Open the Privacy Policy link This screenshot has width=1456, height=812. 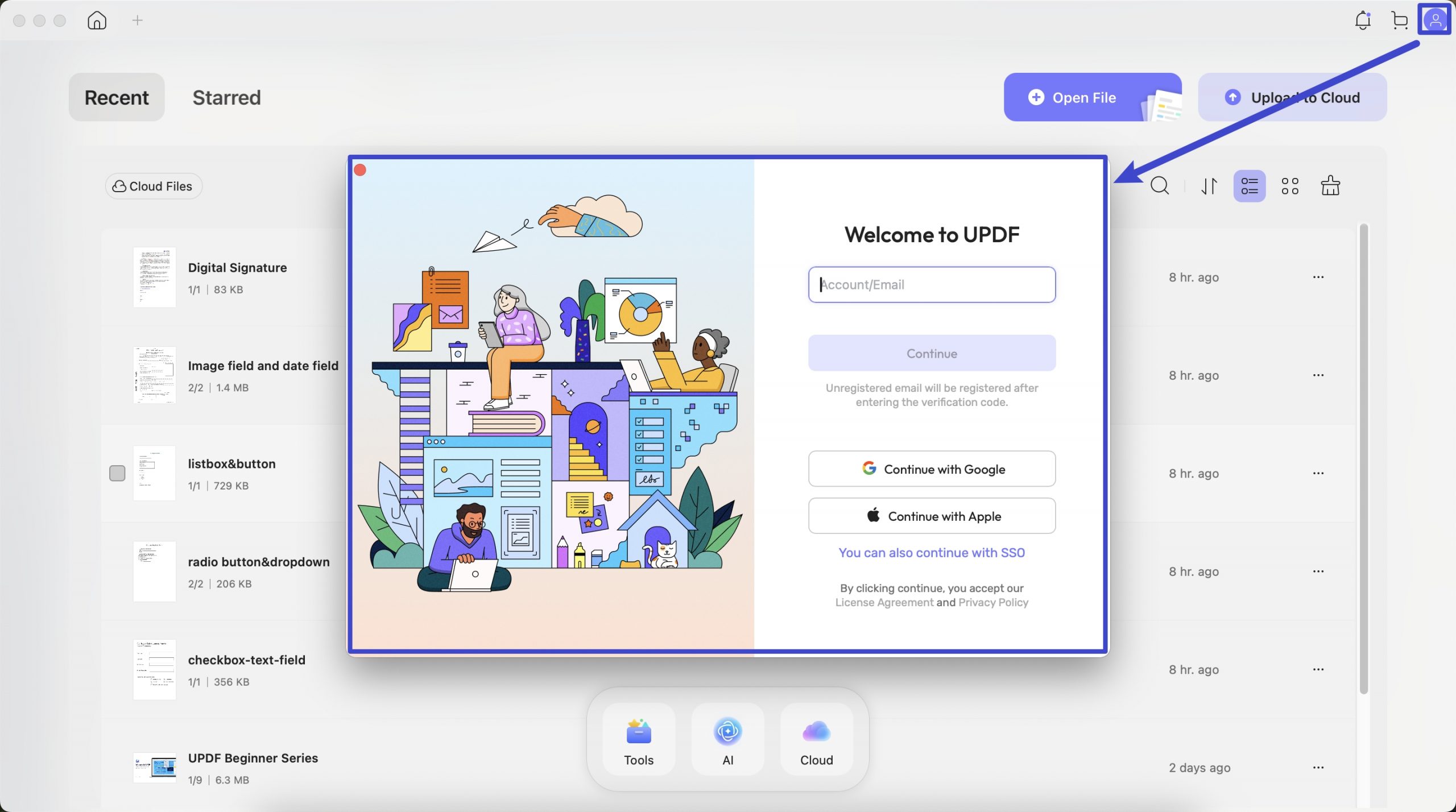[993, 602]
